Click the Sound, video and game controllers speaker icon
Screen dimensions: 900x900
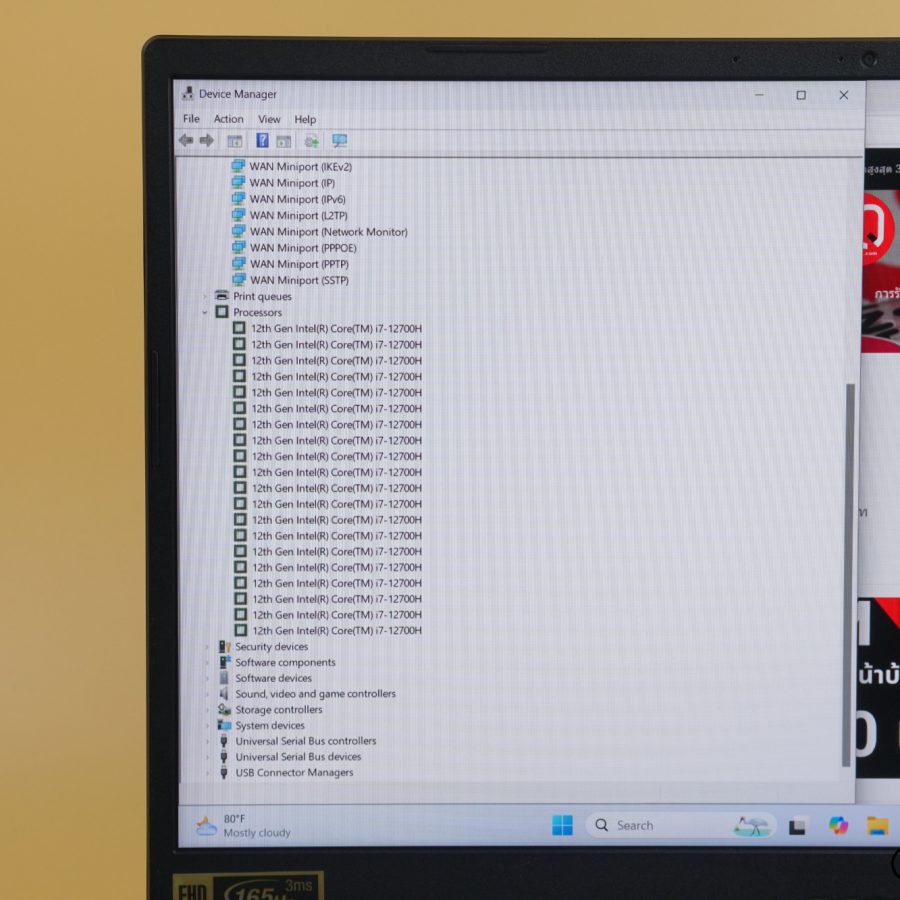click(224, 693)
